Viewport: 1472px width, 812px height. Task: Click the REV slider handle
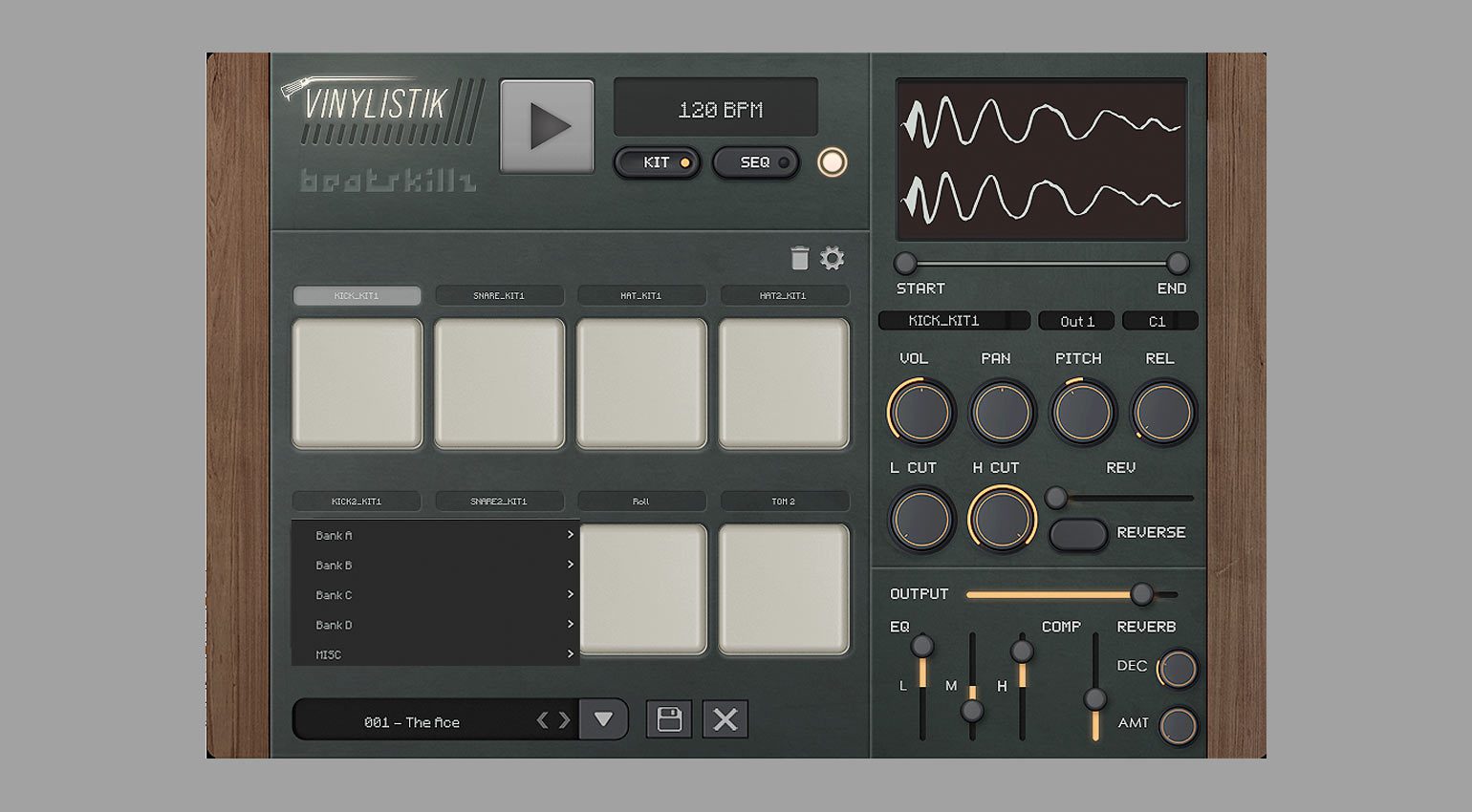point(1055,498)
